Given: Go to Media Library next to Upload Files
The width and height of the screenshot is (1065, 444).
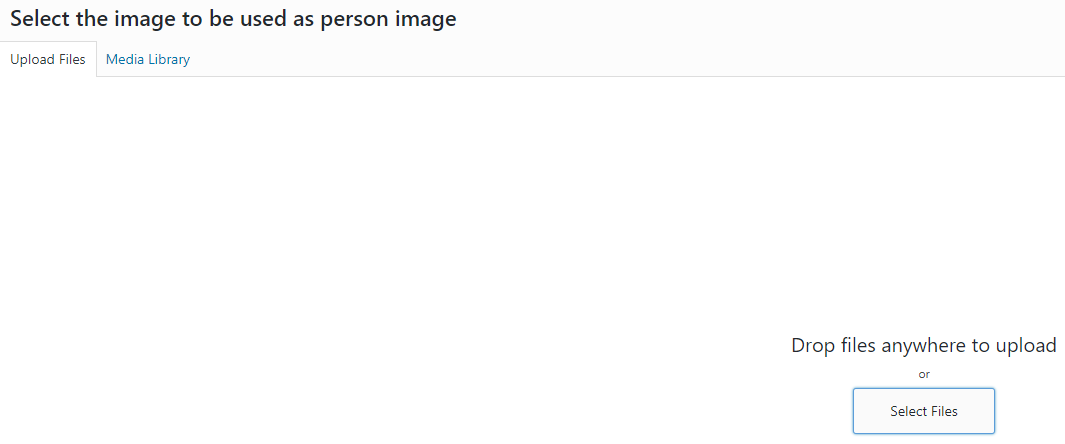Looking at the screenshot, I should coord(147,59).
